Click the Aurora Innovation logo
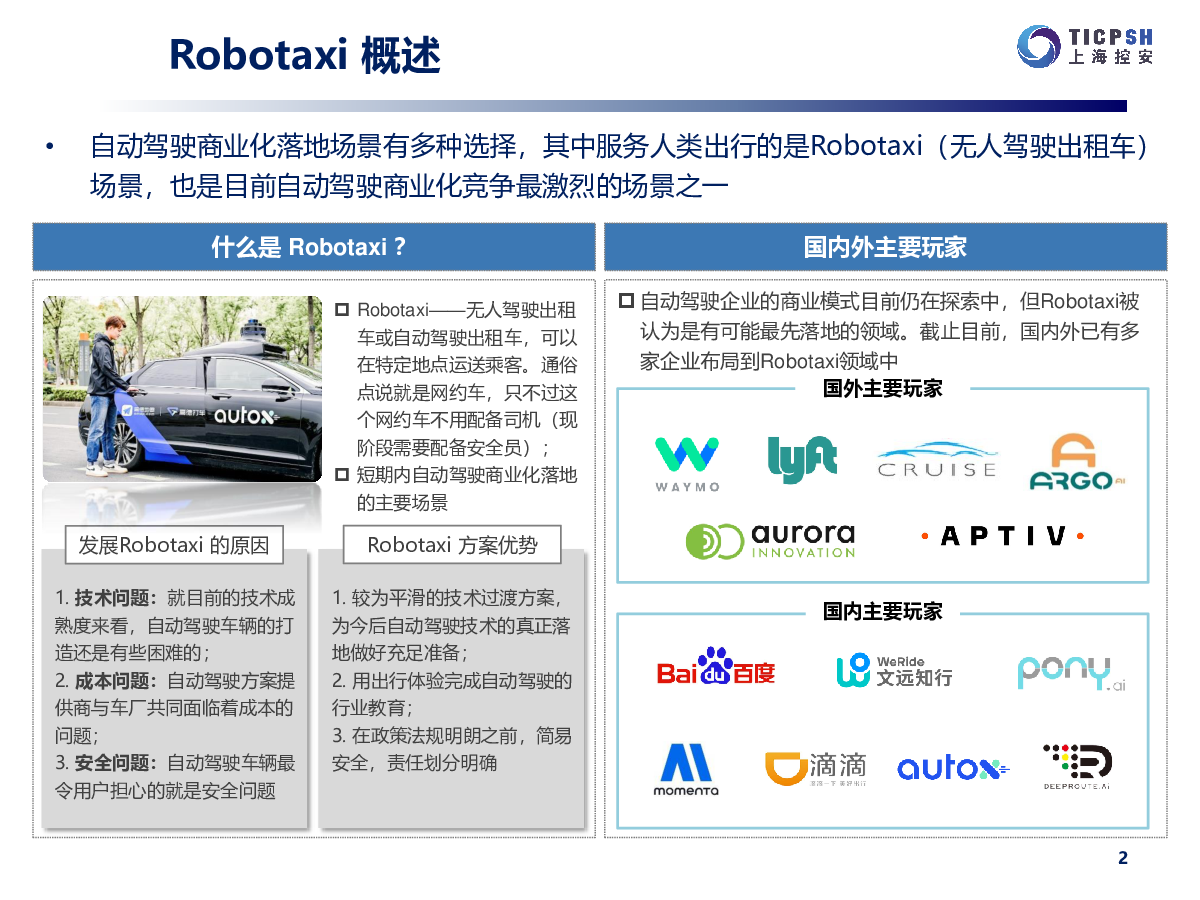The height and width of the screenshot is (900, 1200). pos(771,540)
